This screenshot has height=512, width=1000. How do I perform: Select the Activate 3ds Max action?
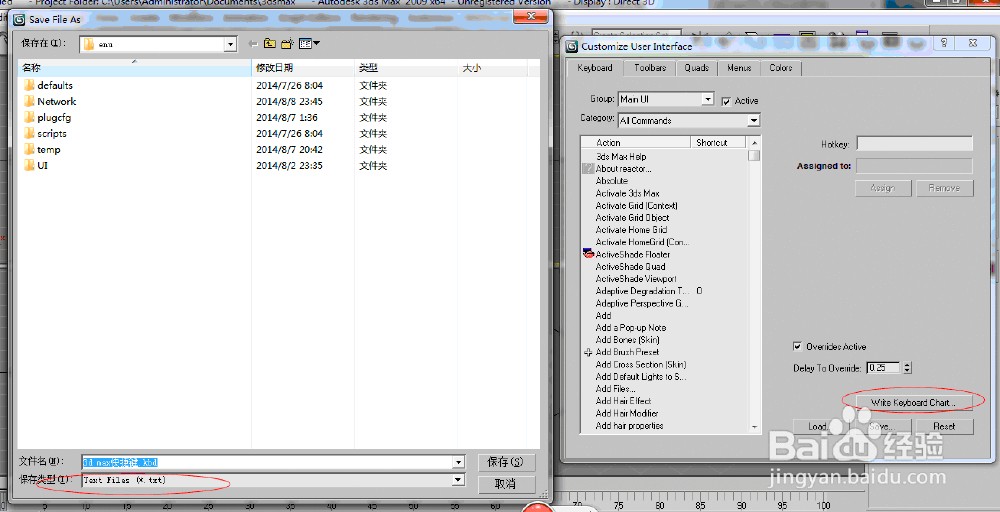[x=628, y=193]
